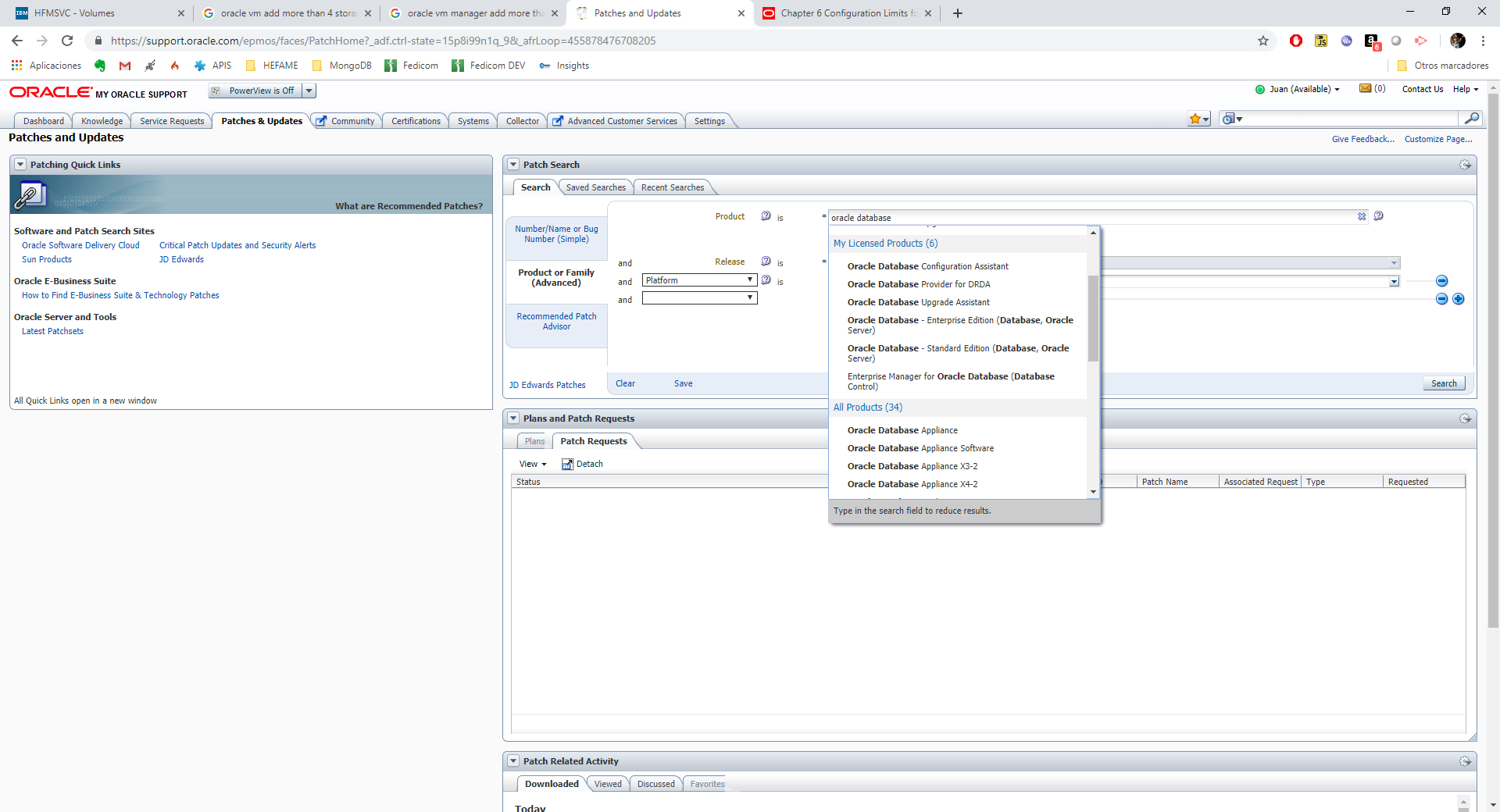Open help bubble next to Release field
This screenshot has height=812, width=1500.
coord(765,262)
